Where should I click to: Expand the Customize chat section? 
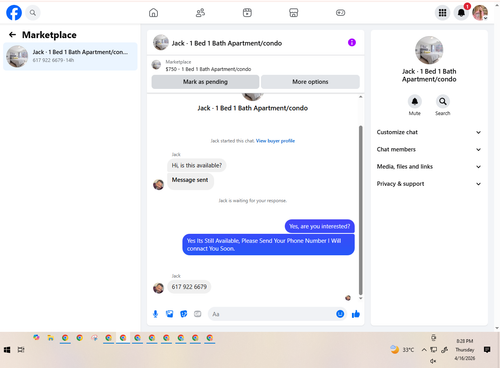tap(429, 132)
